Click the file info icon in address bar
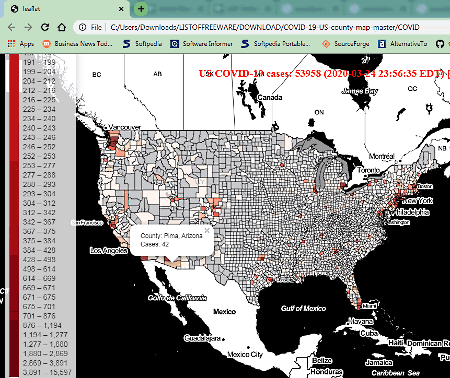 tap(83, 27)
